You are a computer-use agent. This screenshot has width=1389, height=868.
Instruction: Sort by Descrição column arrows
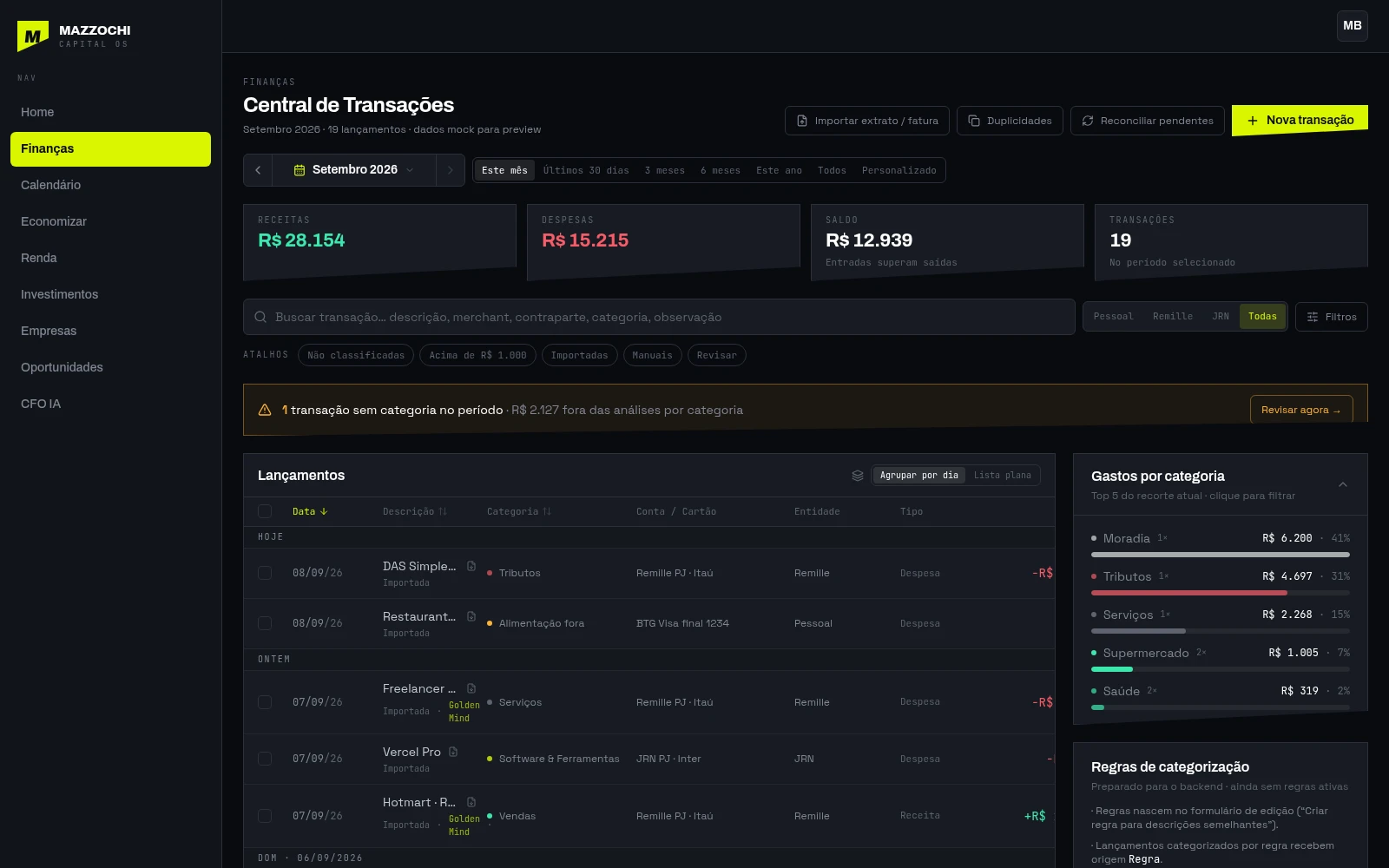pyautogui.click(x=443, y=512)
